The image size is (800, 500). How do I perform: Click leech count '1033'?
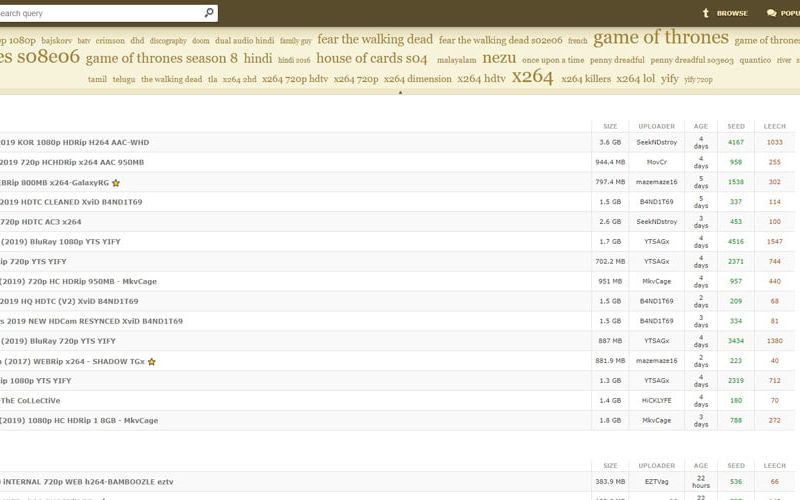pos(774,142)
